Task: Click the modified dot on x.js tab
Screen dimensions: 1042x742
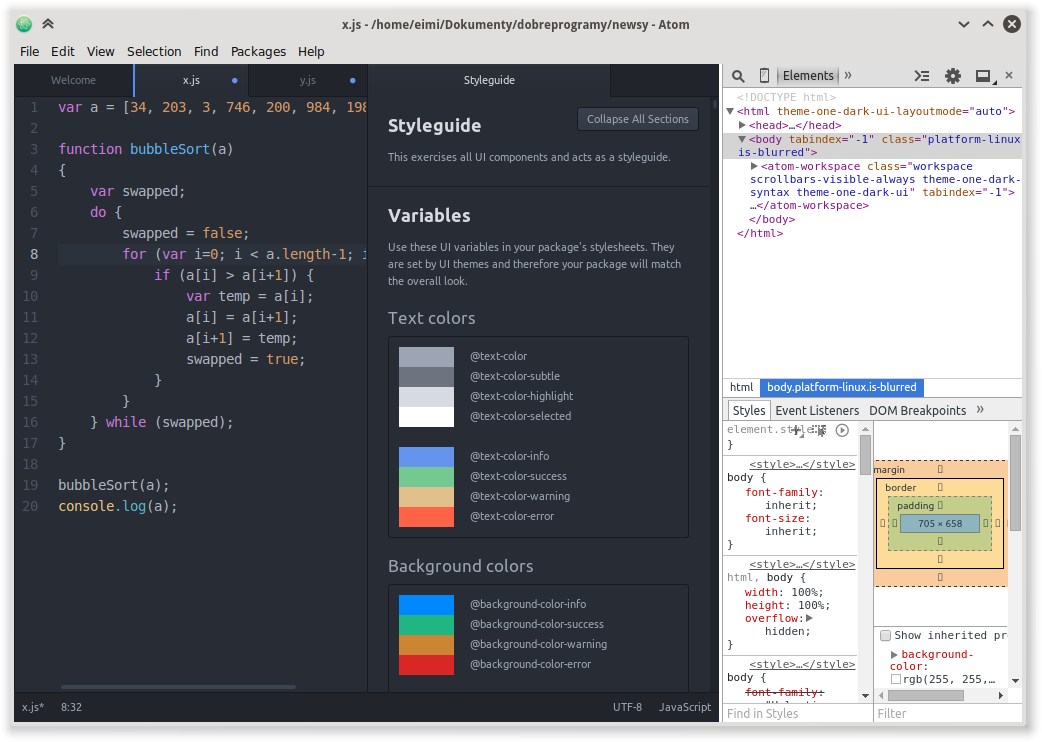Action: [235, 80]
